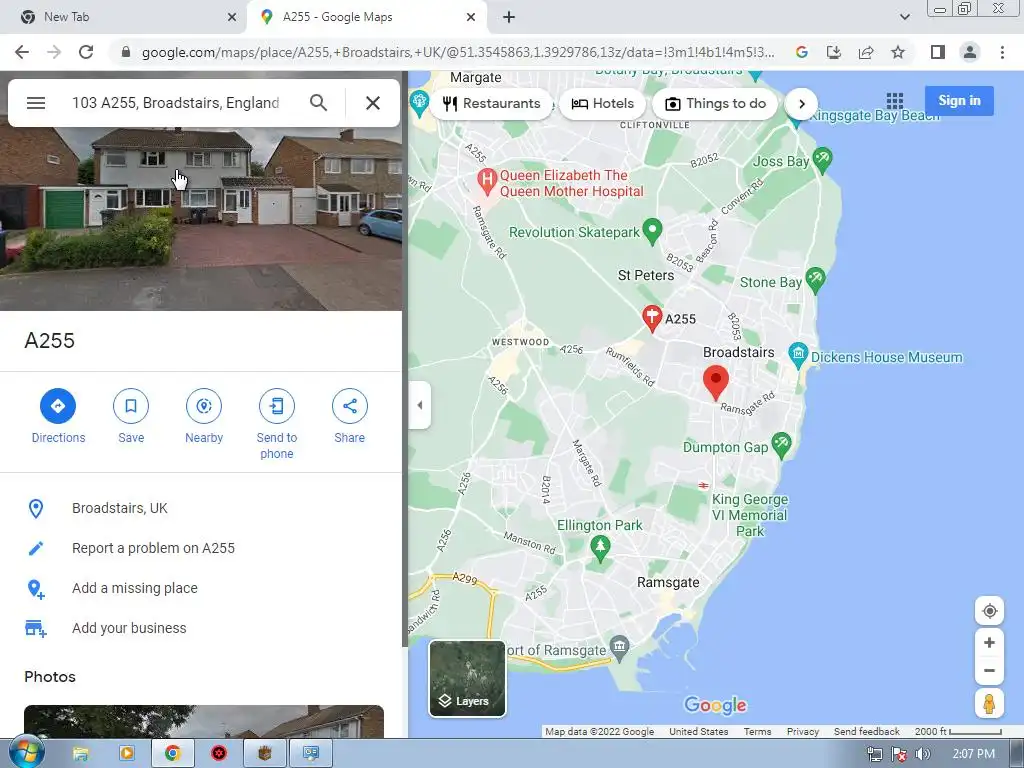The width and height of the screenshot is (1024, 768).
Task: Select Queen Elizabeth hospital marker
Action: point(487,181)
